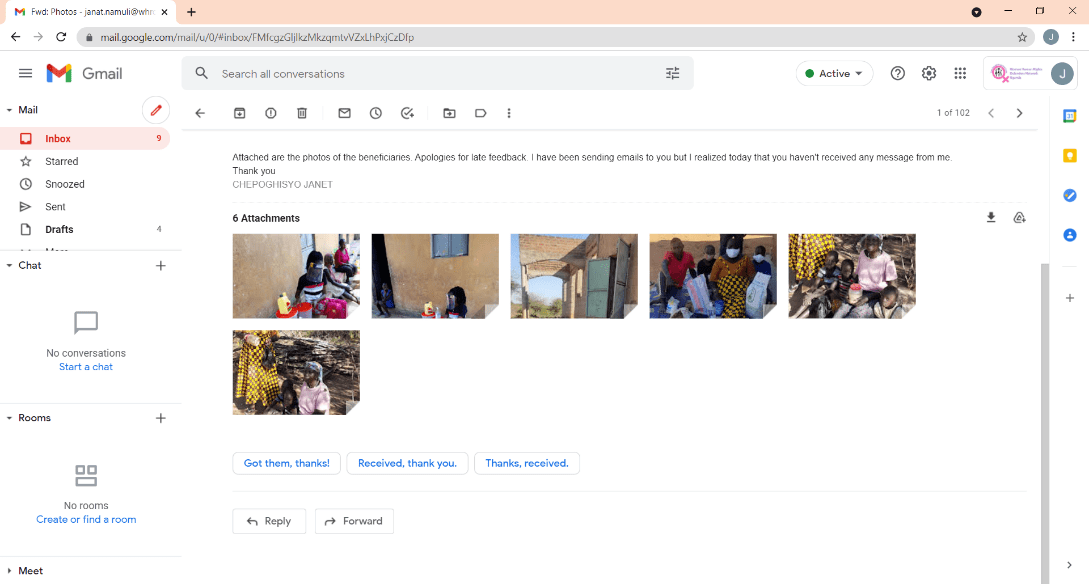Viewport: 1089px width, 584px height.
Task: Open Gmail support help icon
Action: pyautogui.click(x=898, y=73)
